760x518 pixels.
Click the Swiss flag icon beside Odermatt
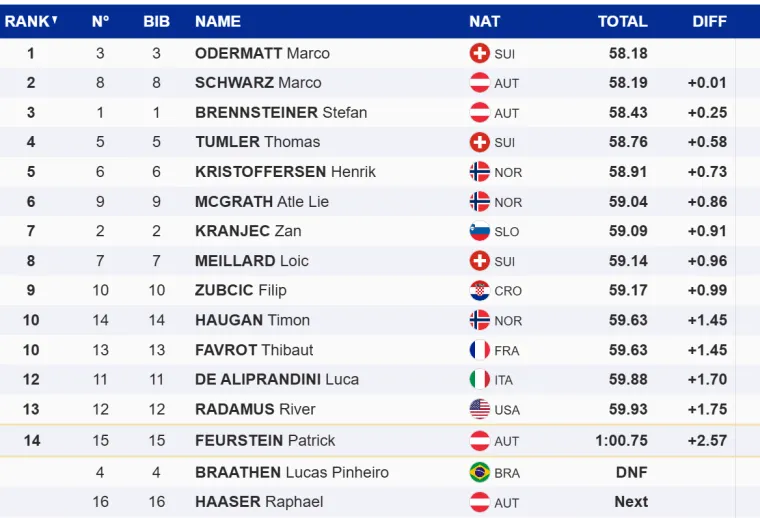pos(480,54)
